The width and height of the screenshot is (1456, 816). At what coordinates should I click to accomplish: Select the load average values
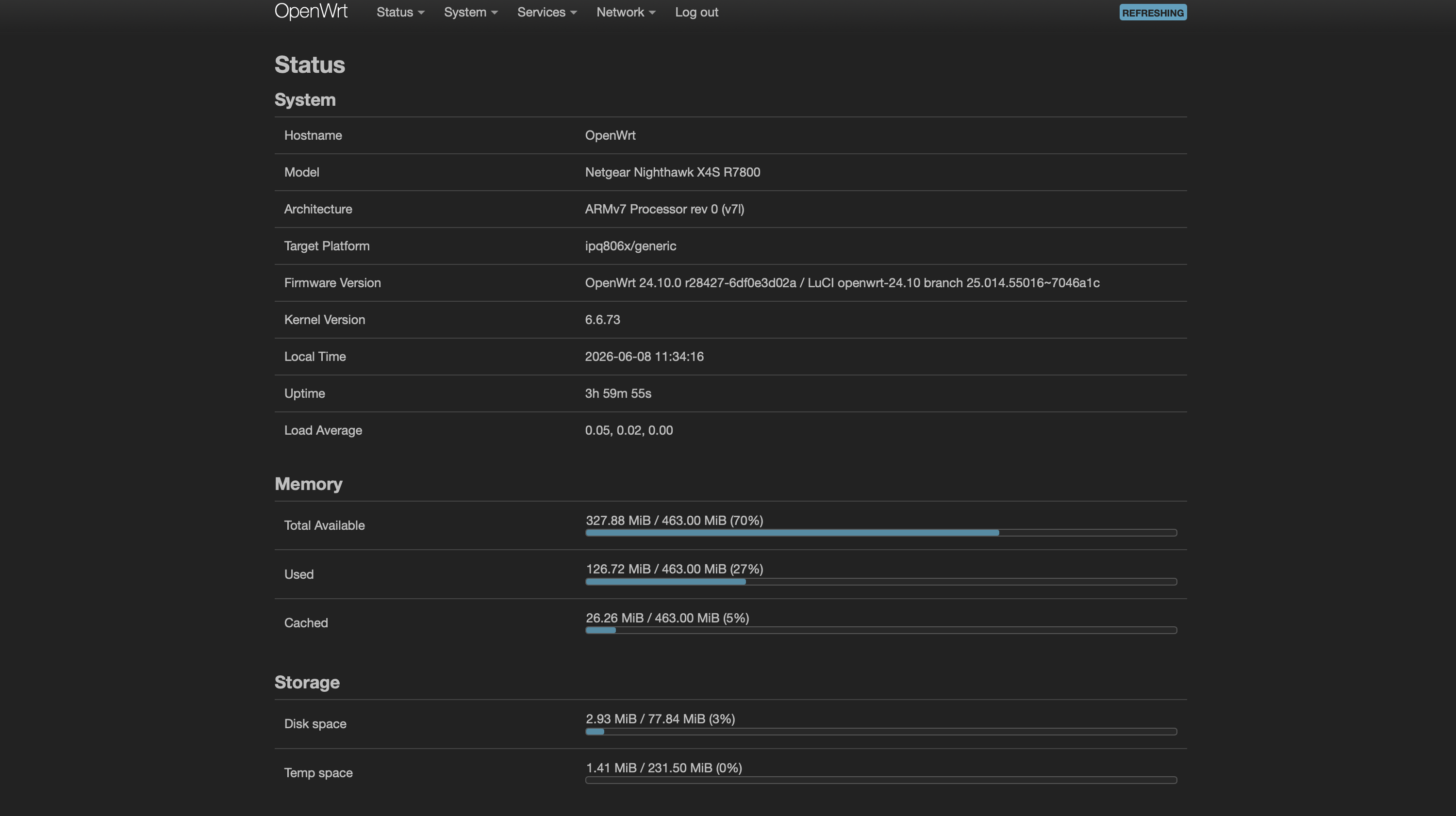point(629,431)
